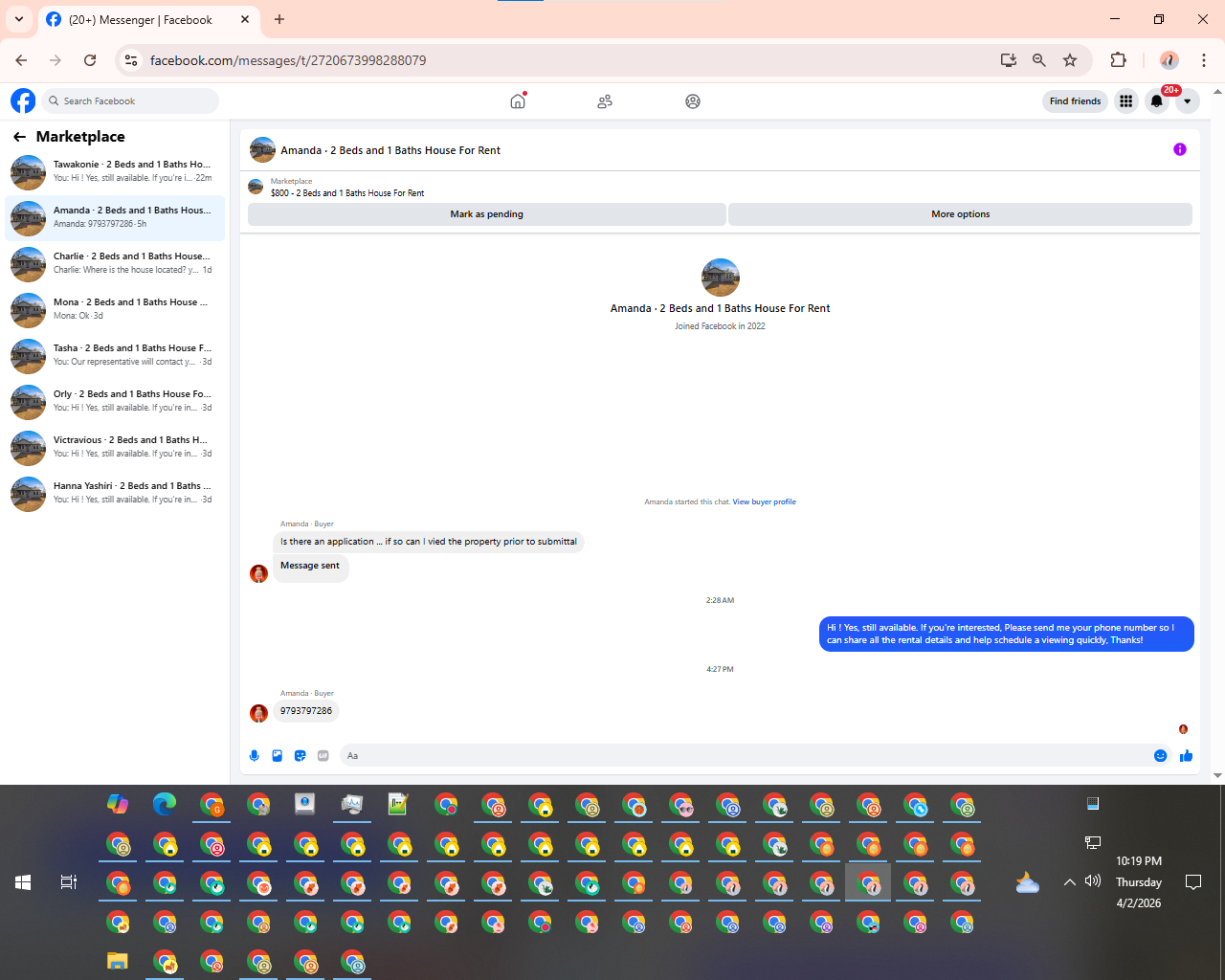Click the Amanda chat header title
Screen dimensions: 1225x980
point(390,150)
